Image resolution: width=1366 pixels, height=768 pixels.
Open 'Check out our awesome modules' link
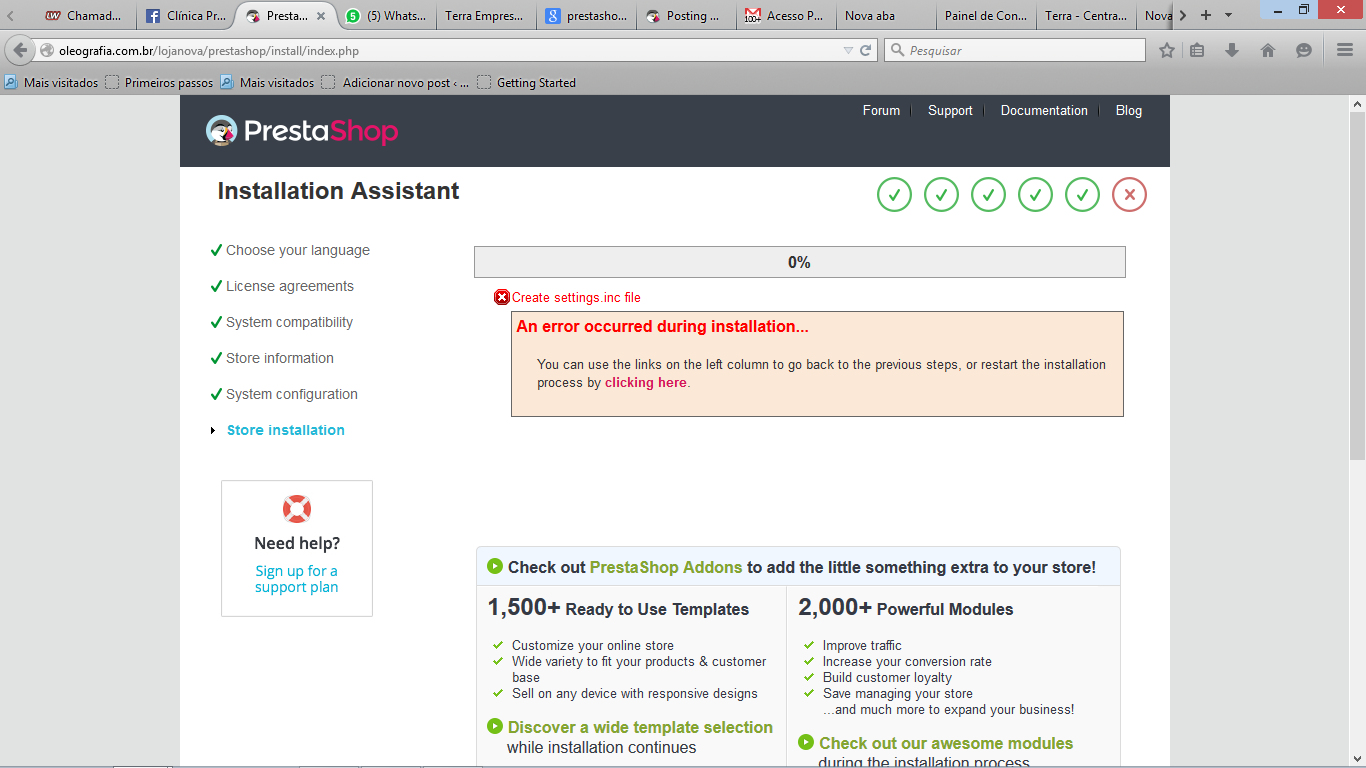tap(946, 743)
